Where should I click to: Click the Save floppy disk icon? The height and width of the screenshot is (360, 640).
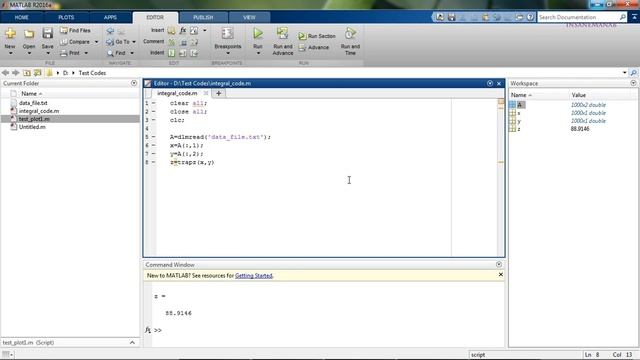coord(47,33)
